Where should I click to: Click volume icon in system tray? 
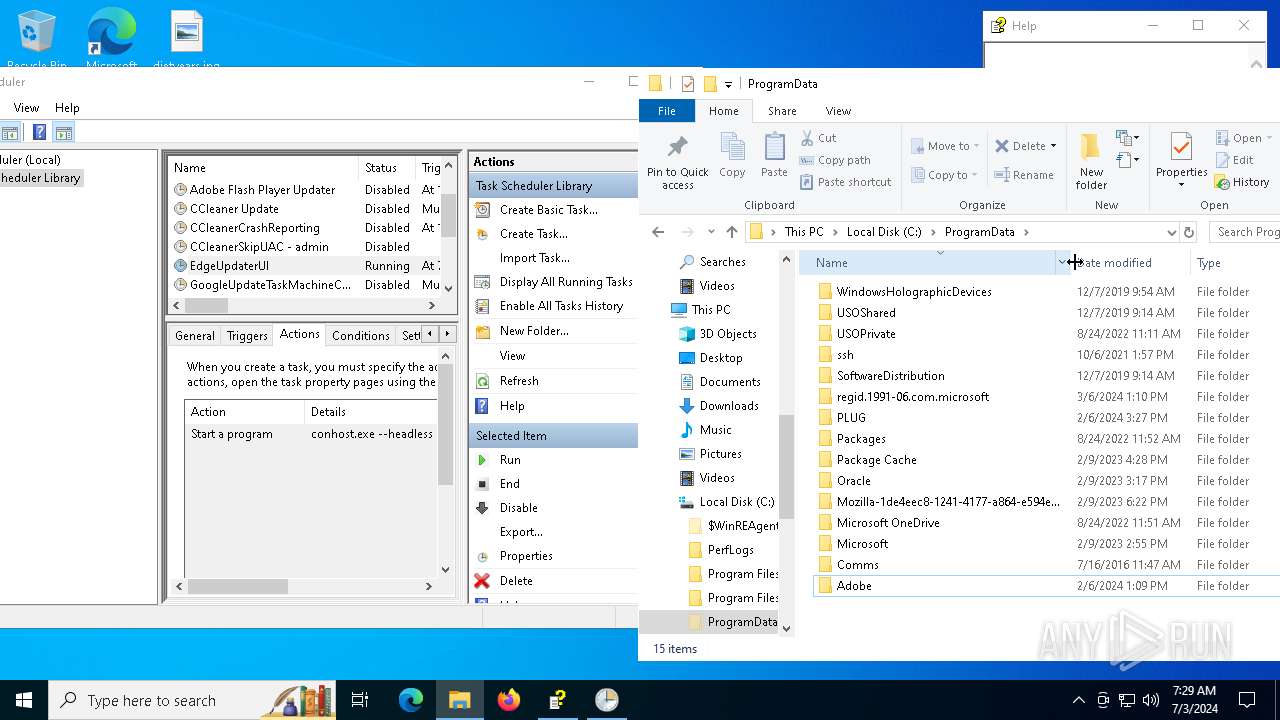tap(1150, 700)
